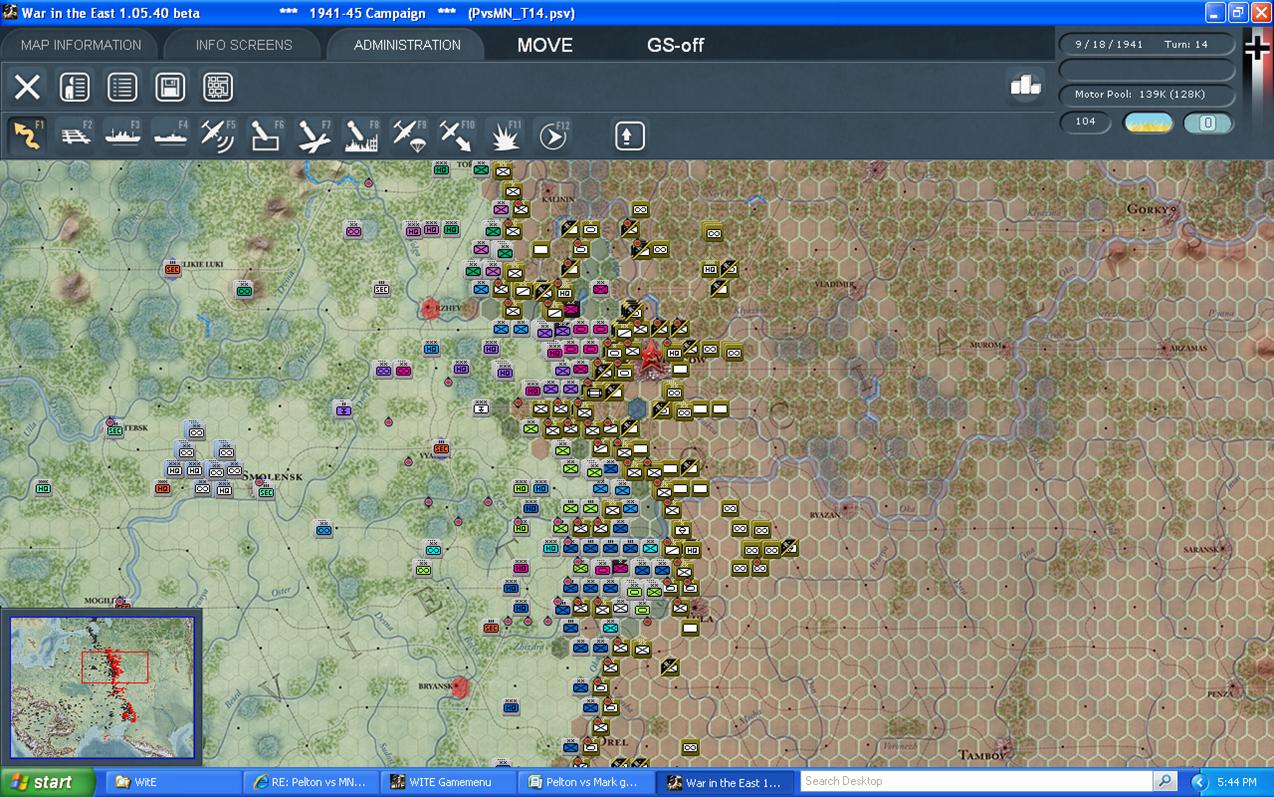This screenshot has width=1274, height=797.
Task: Toggle the GS-off ground support setting
Action: [x=676, y=45]
